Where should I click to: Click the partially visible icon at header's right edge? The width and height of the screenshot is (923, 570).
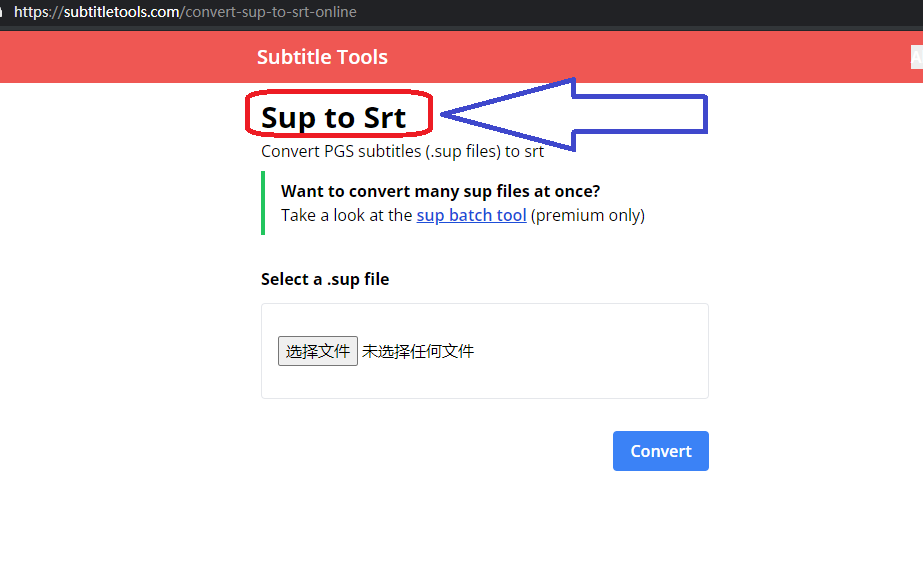(917, 57)
